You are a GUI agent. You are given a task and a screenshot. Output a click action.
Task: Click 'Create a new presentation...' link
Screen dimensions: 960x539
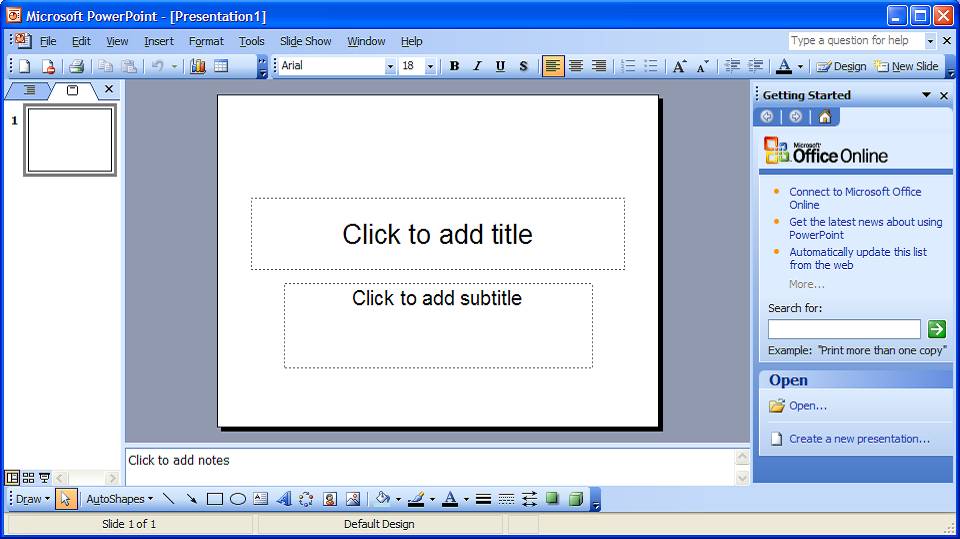coord(859,439)
